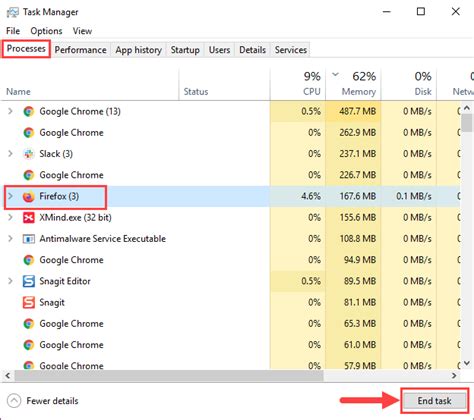Viewport: 474px width, 420px height.
Task: Click the 89.5 MB memory value
Action: (360, 281)
